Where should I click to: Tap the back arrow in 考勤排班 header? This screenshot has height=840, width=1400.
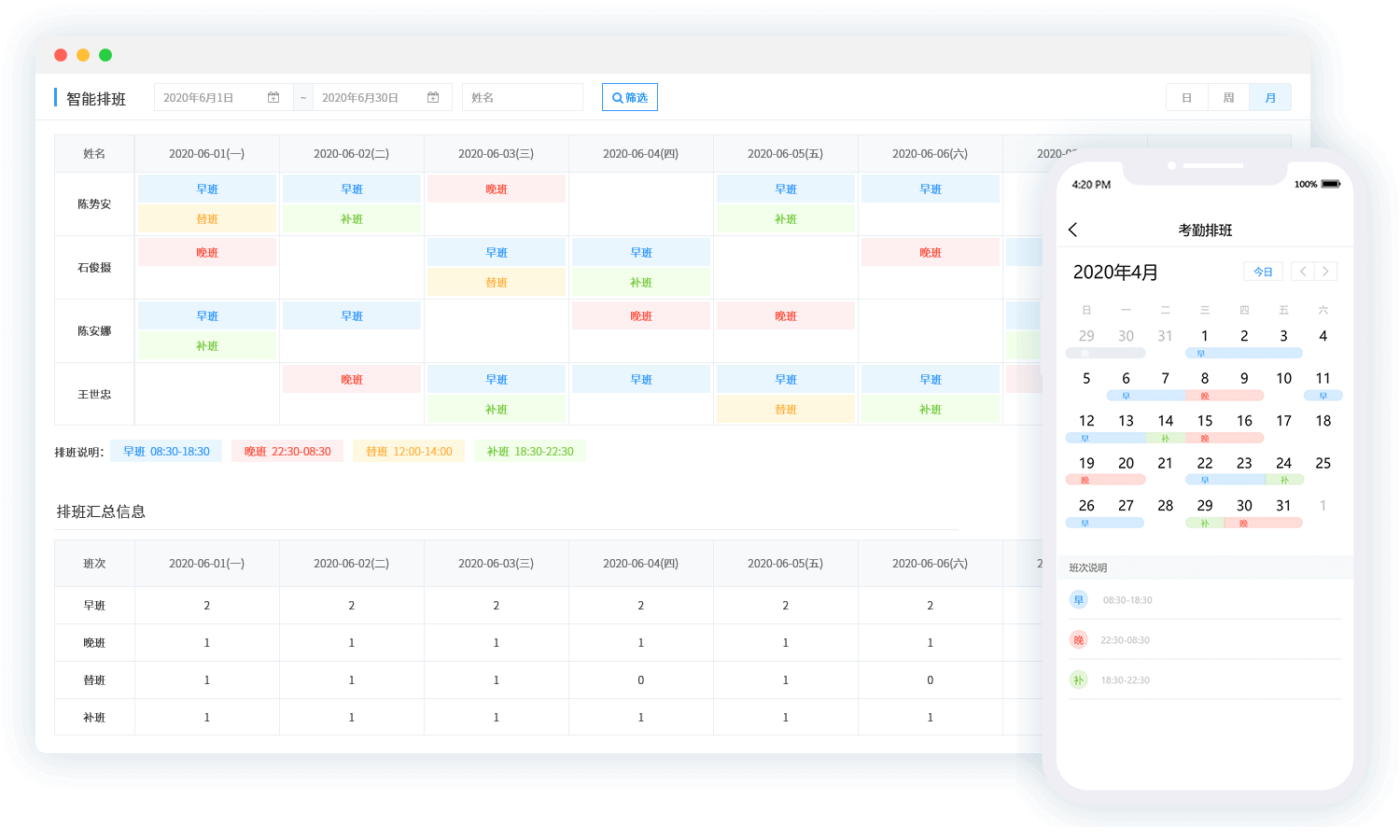tap(1073, 230)
